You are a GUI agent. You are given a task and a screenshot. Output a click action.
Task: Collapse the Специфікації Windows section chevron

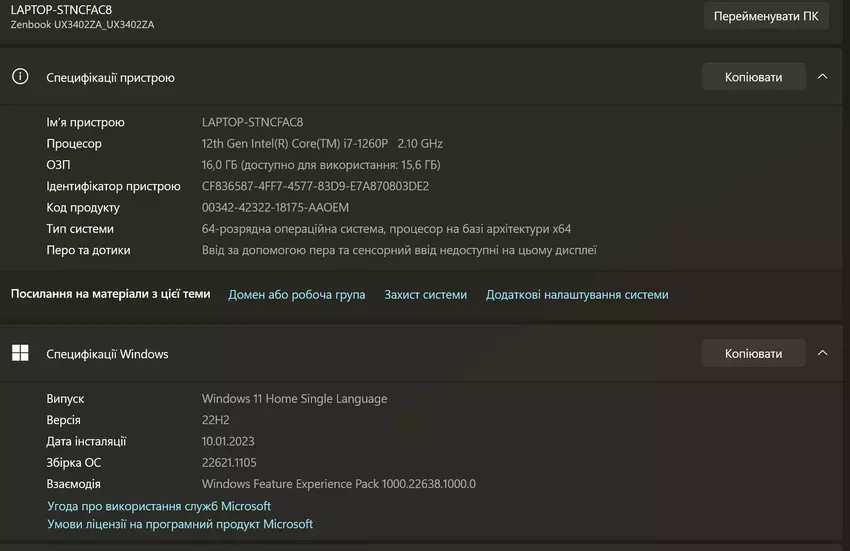[x=822, y=353]
